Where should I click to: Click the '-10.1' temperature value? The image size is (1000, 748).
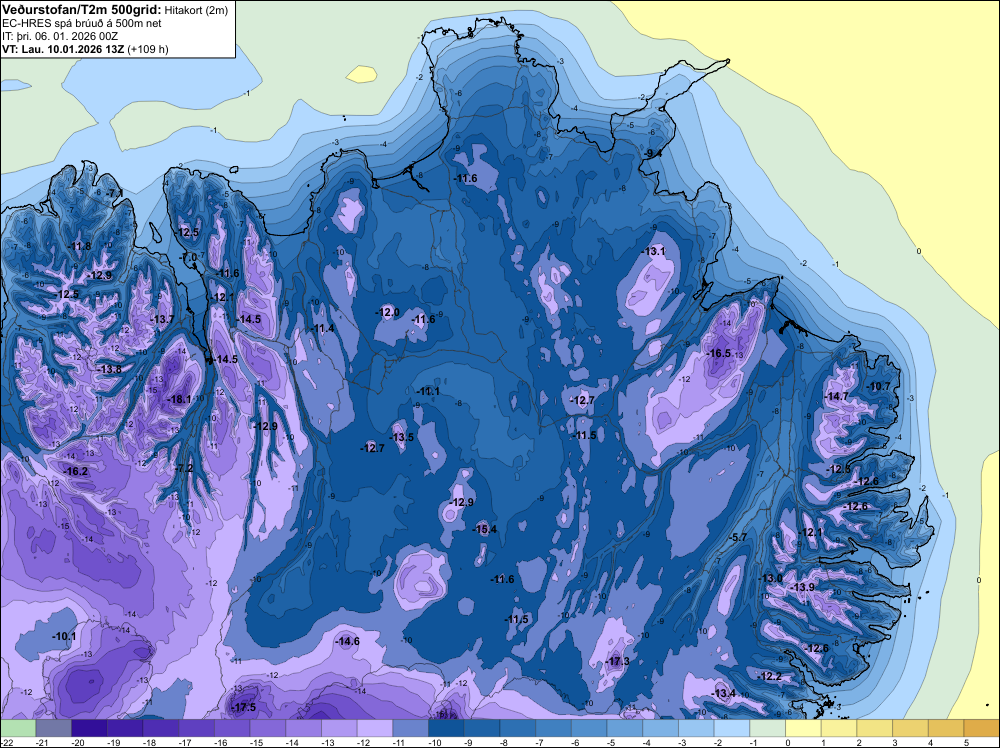[x=64, y=636]
